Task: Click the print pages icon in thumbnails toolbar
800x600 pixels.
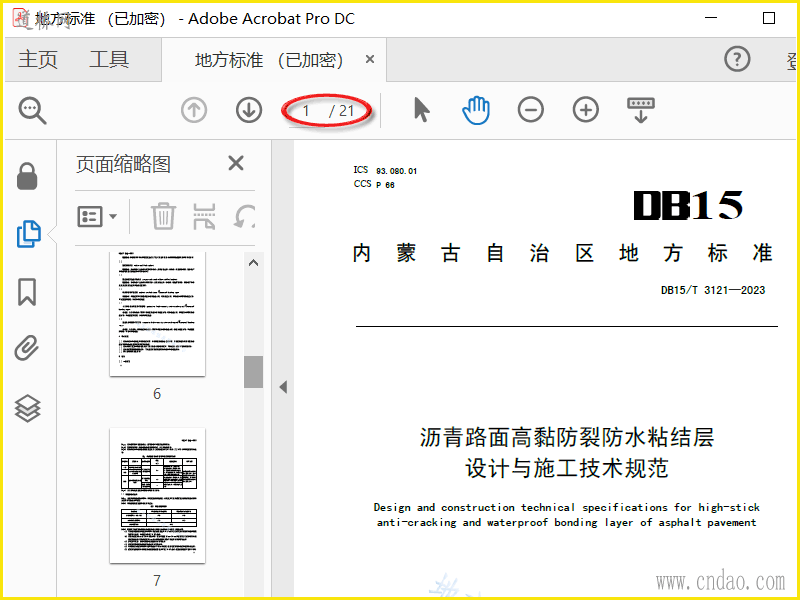Action: point(204,216)
